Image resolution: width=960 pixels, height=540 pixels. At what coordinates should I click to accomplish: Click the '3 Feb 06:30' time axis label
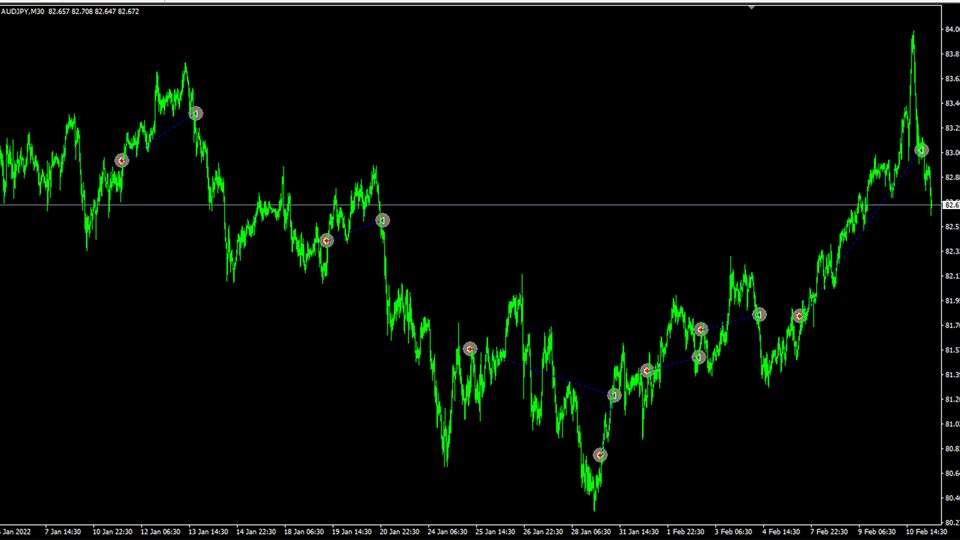coord(733,532)
